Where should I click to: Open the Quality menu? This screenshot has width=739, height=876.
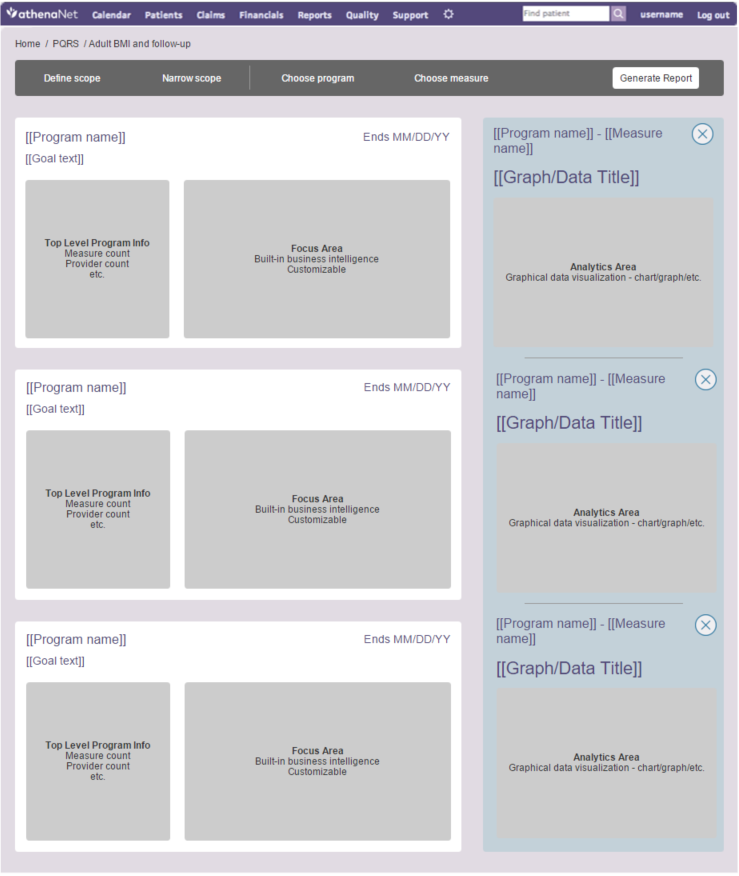(362, 15)
